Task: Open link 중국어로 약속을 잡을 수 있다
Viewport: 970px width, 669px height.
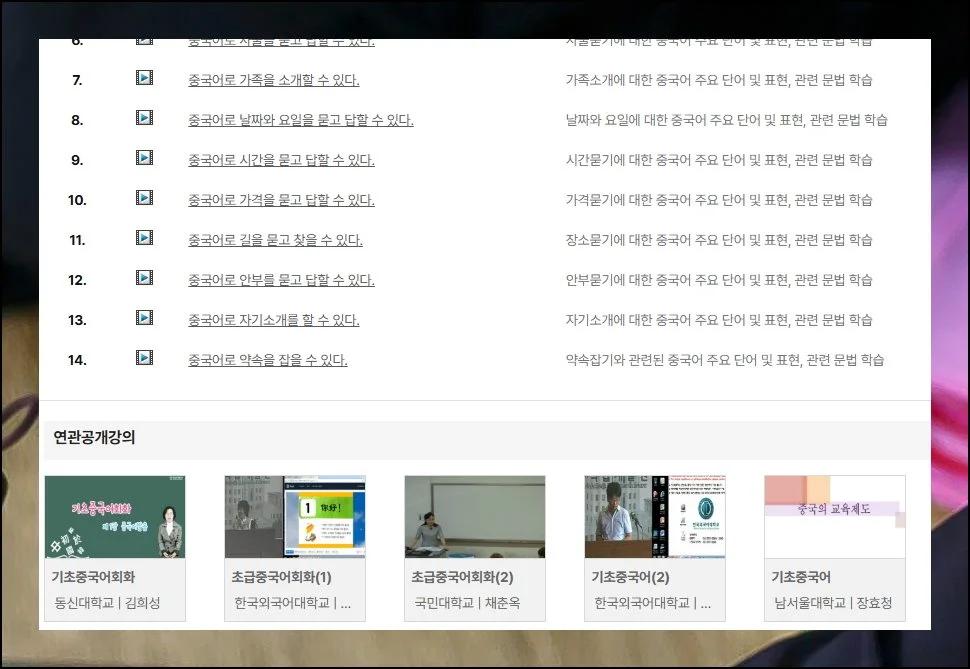Action: (x=267, y=360)
